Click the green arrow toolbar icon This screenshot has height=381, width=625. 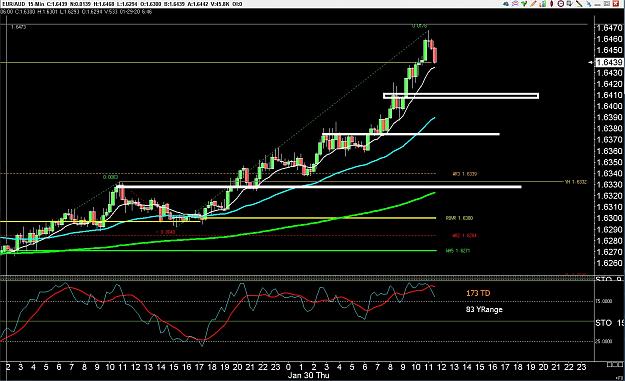point(524,4)
